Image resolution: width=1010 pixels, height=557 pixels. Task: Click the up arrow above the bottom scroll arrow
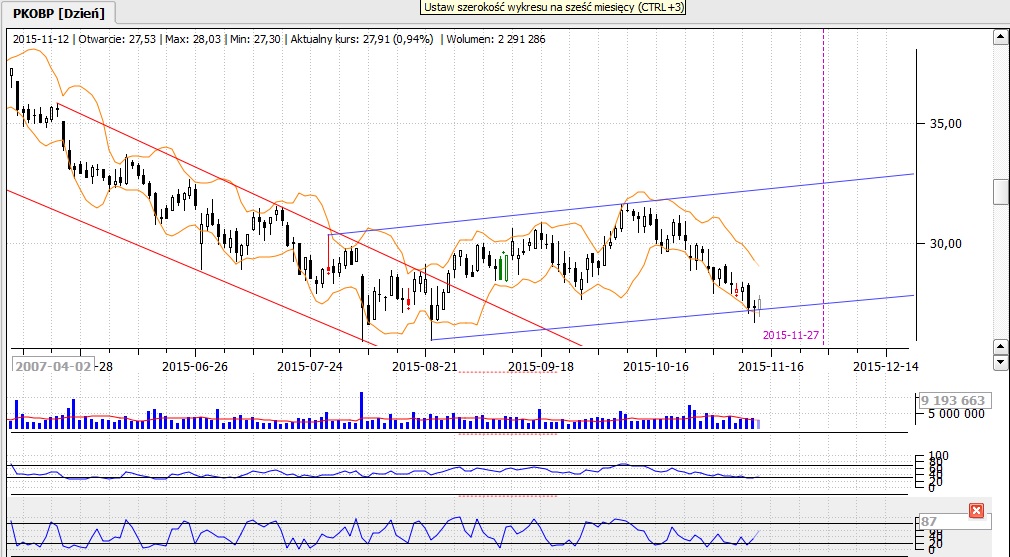[999, 345]
